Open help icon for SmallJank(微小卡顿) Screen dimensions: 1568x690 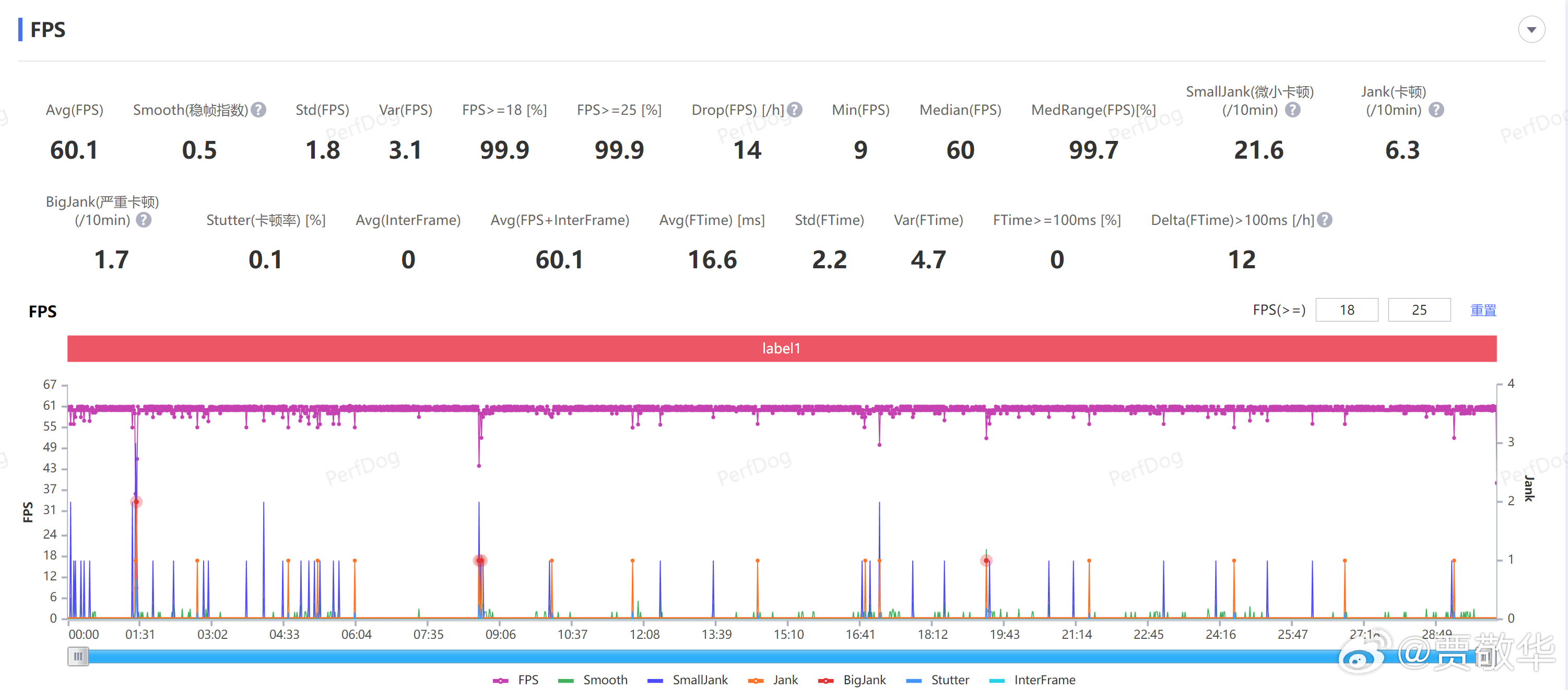coord(1293,110)
